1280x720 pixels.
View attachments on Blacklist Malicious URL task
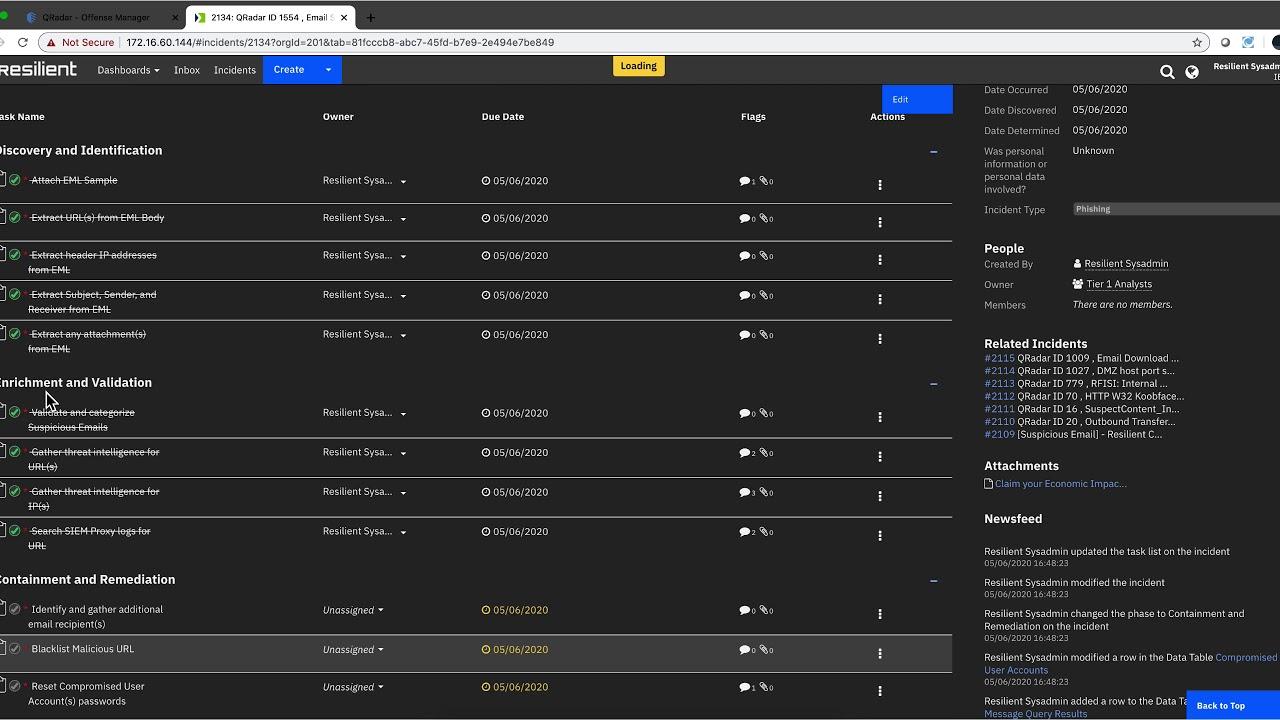766,650
